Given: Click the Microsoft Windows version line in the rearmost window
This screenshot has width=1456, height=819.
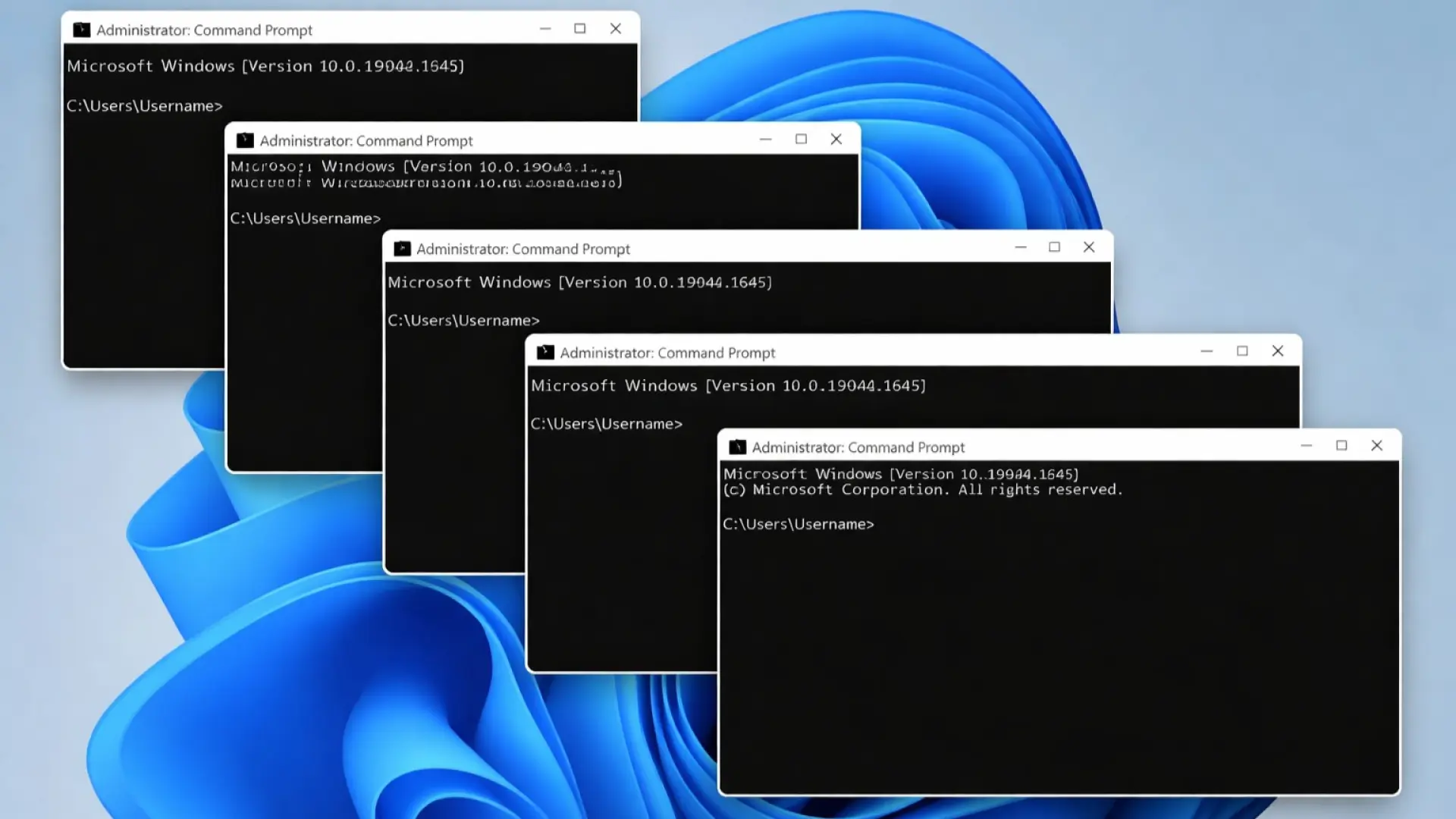Looking at the screenshot, I should pos(265,66).
